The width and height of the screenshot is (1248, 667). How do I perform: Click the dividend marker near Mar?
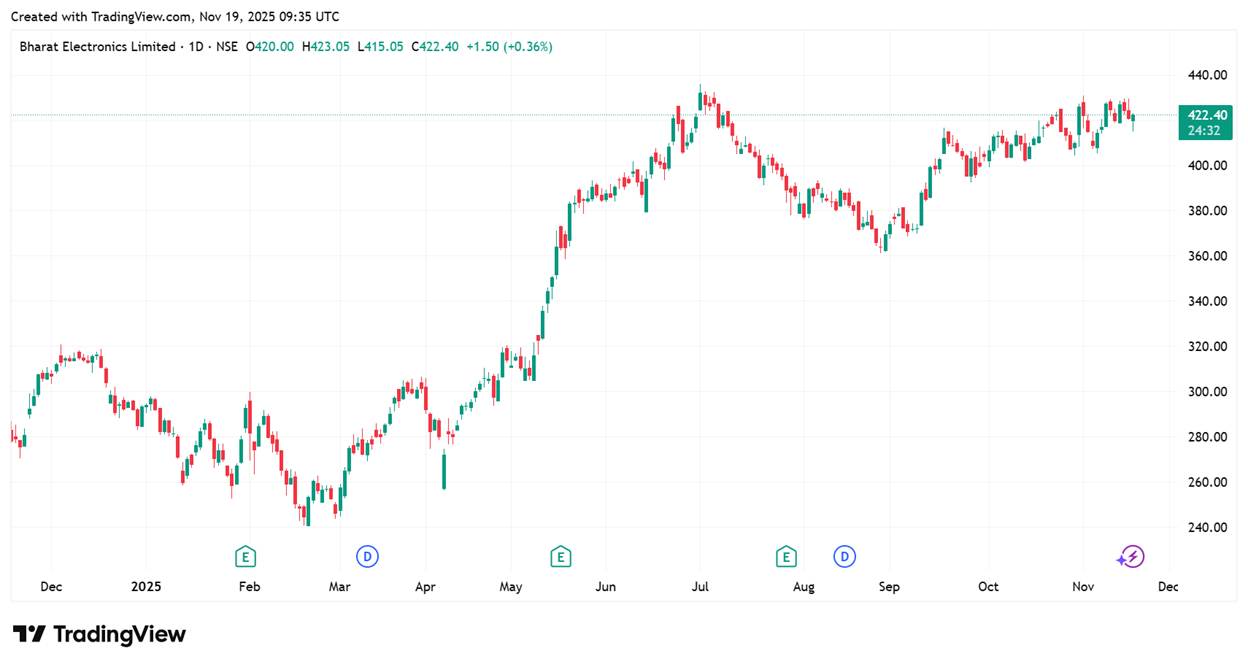click(367, 556)
